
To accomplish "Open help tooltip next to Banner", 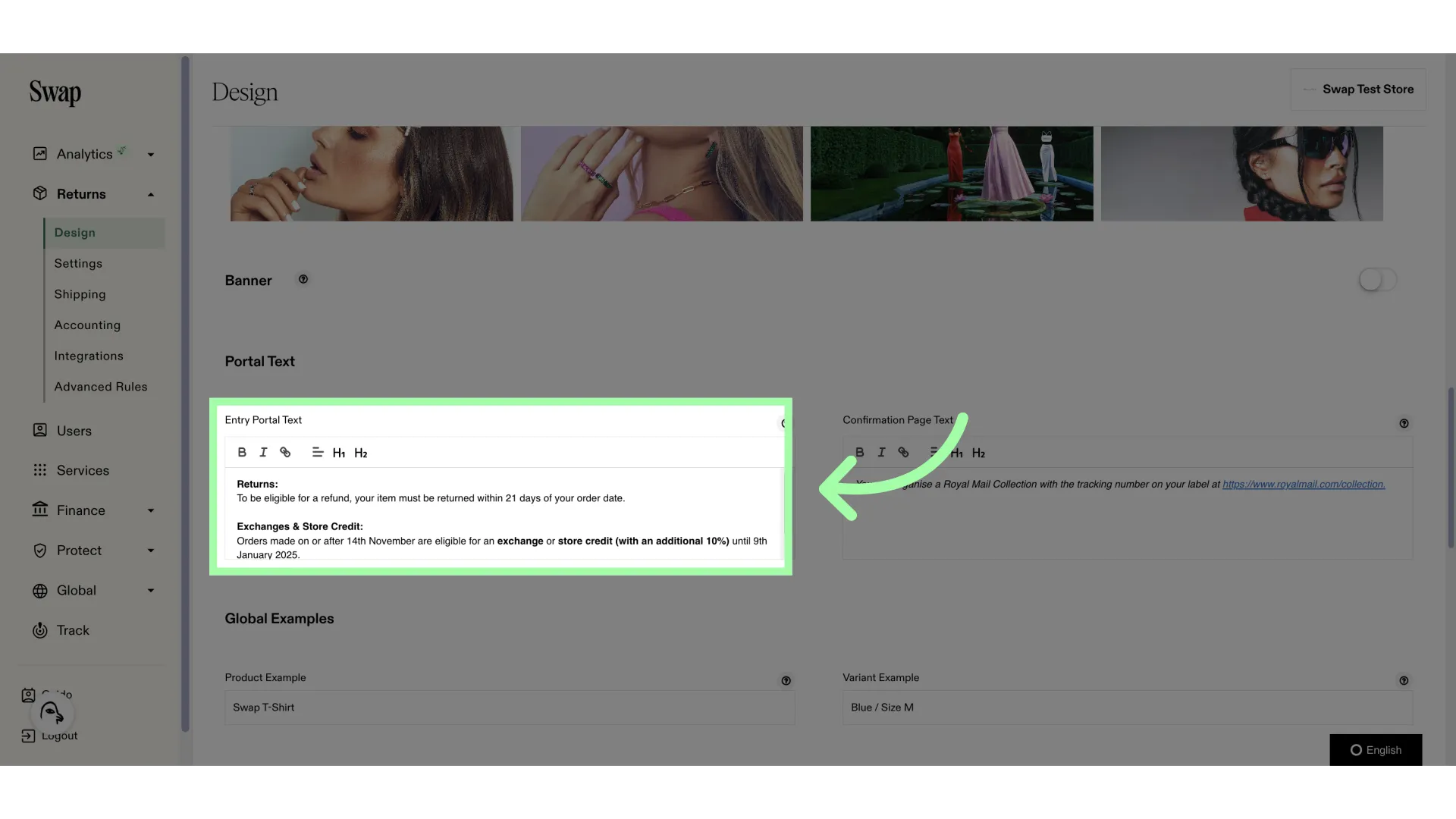I will (x=303, y=279).
